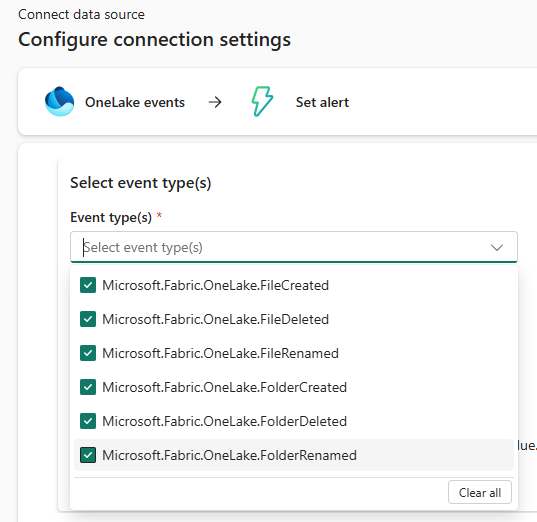Image resolution: width=537 pixels, height=522 pixels.
Task: Click the Clear all button
Action: coord(480,493)
